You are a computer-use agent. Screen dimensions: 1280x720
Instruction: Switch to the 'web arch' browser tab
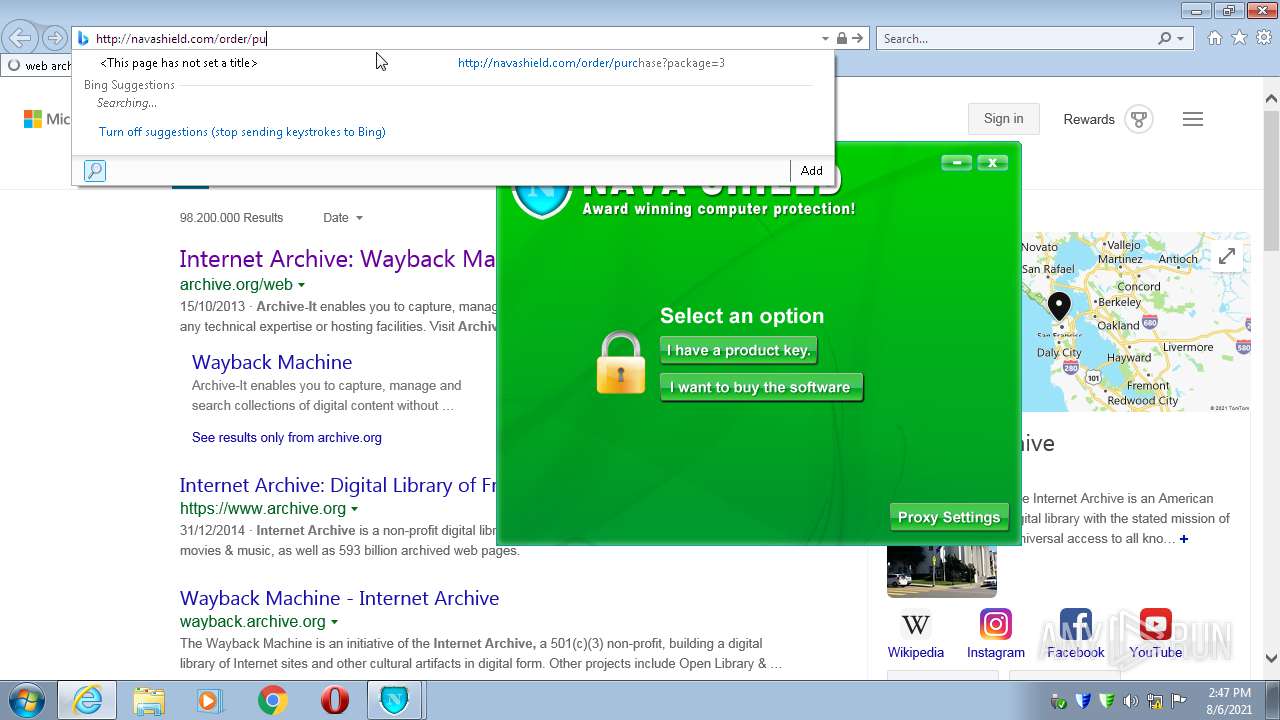tap(38, 66)
